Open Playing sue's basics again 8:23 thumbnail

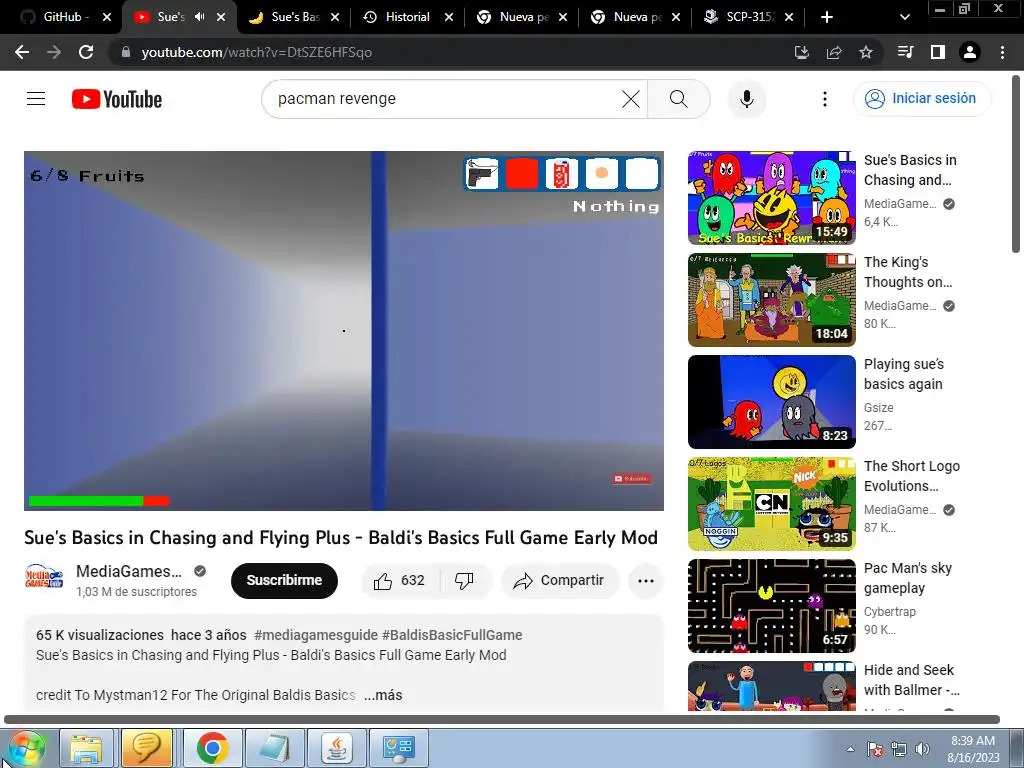[772, 402]
